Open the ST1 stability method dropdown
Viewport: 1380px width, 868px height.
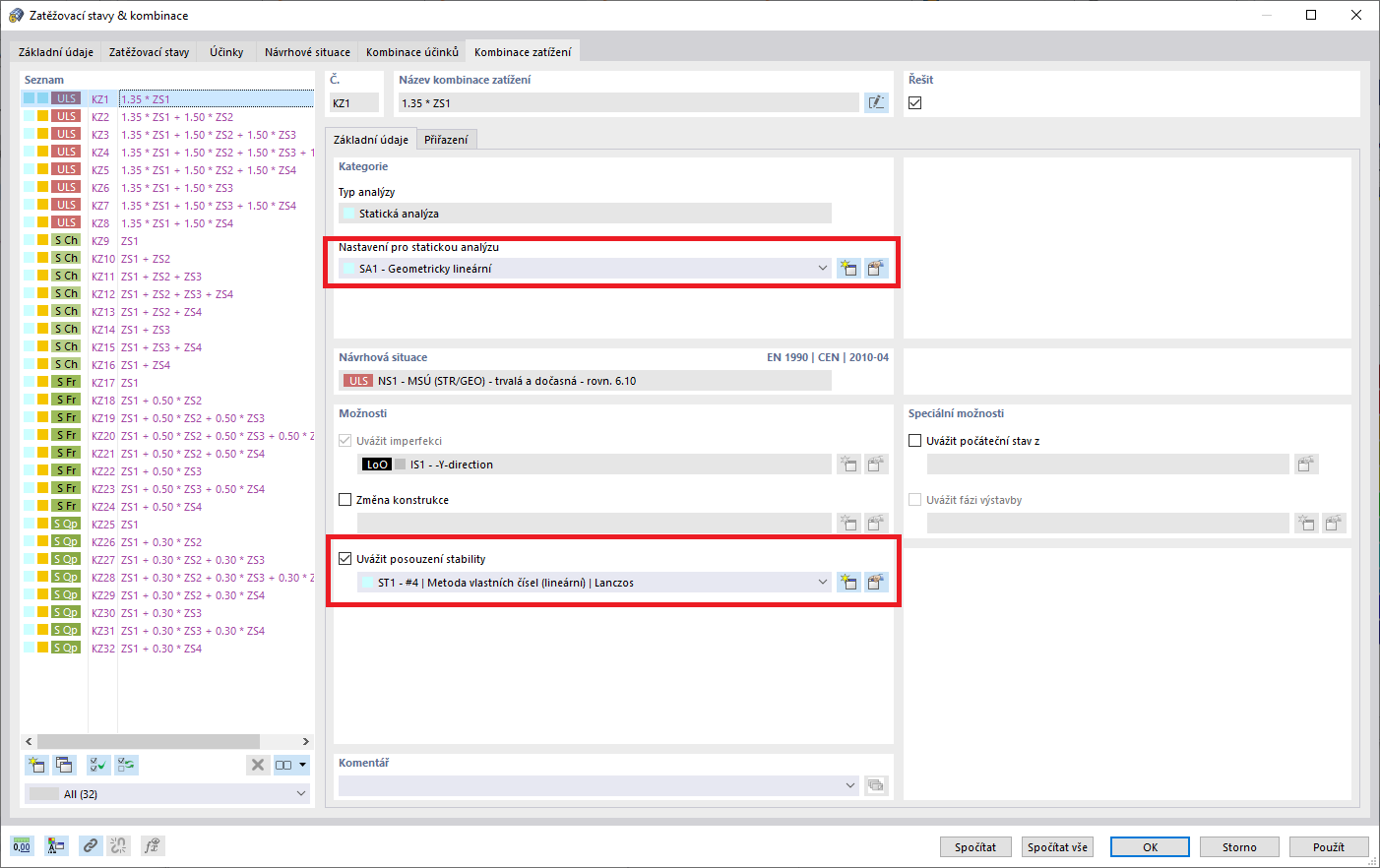point(823,582)
